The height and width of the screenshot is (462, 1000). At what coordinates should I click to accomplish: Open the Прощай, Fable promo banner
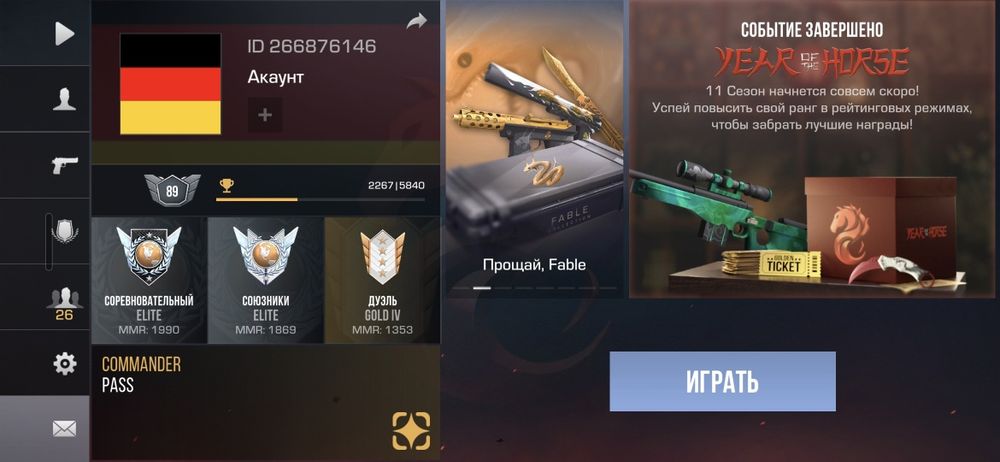pyautogui.click(x=534, y=149)
